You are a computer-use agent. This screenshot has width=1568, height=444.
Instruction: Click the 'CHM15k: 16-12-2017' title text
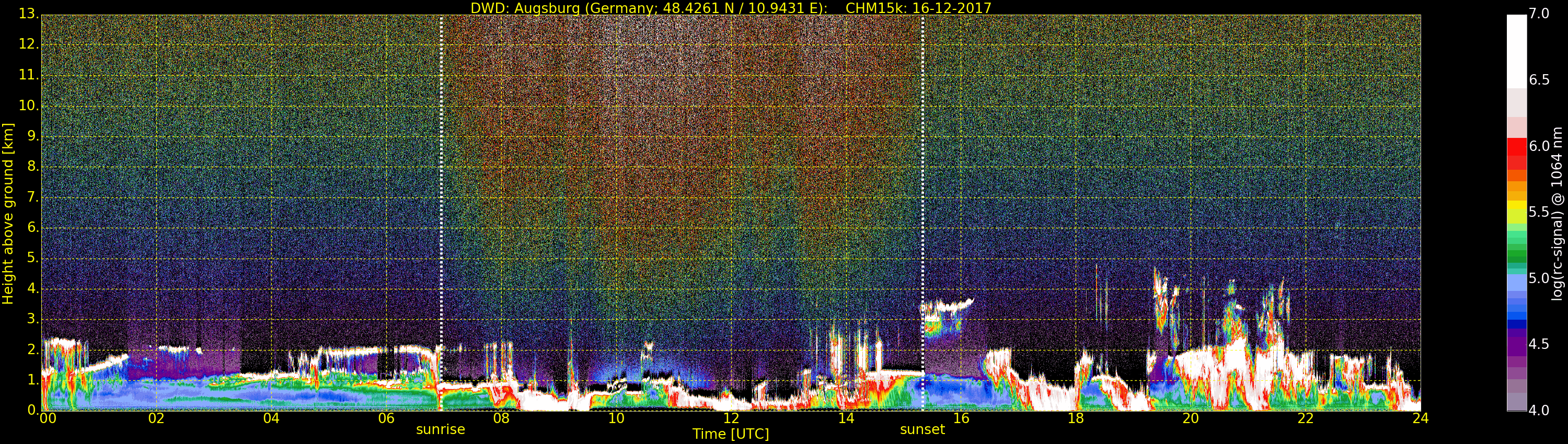click(918, 8)
